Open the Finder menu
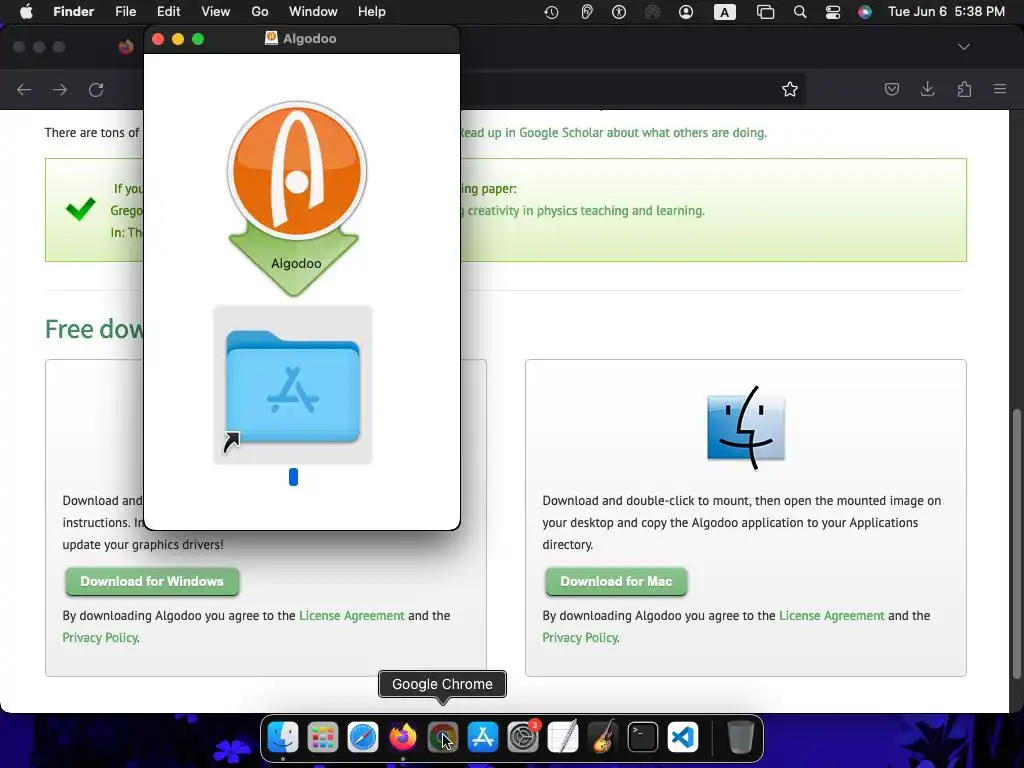The height and width of the screenshot is (768, 1024). (73, 12)
